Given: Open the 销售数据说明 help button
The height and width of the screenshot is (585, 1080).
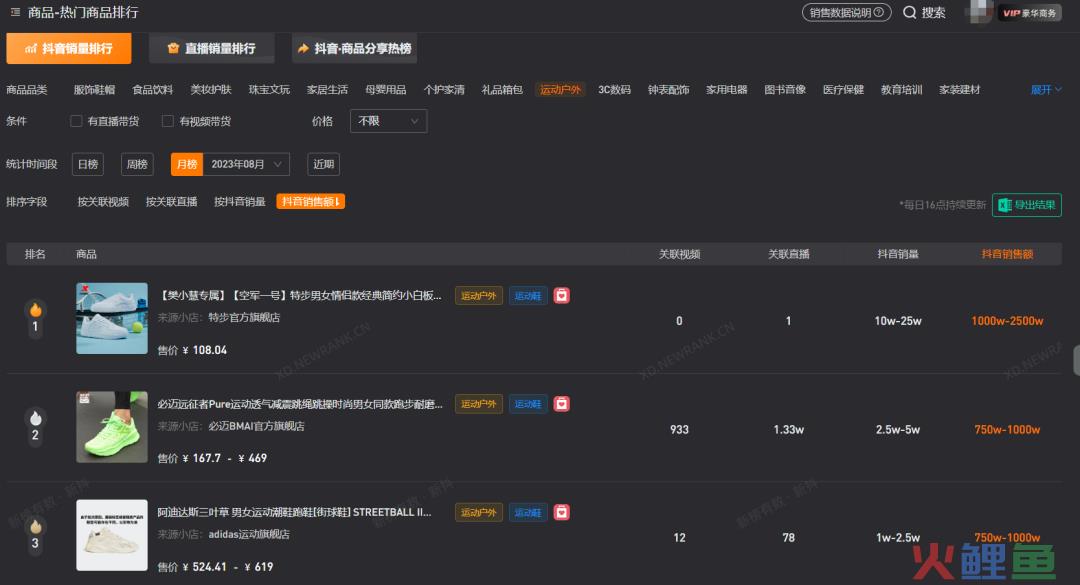Looking at the screenshot, I should coord(847,12).
